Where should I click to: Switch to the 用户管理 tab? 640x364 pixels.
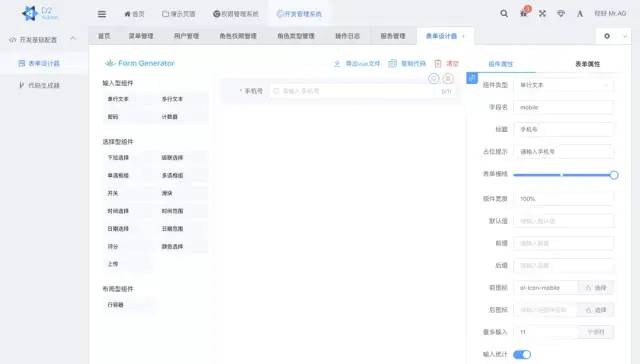click(187, 36)
